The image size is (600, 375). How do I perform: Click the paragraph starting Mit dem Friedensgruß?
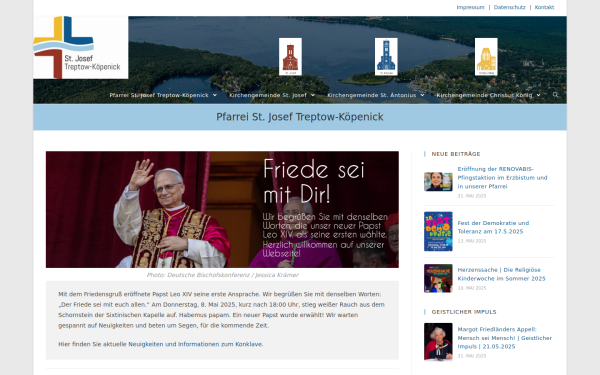(x=222, y=310)
